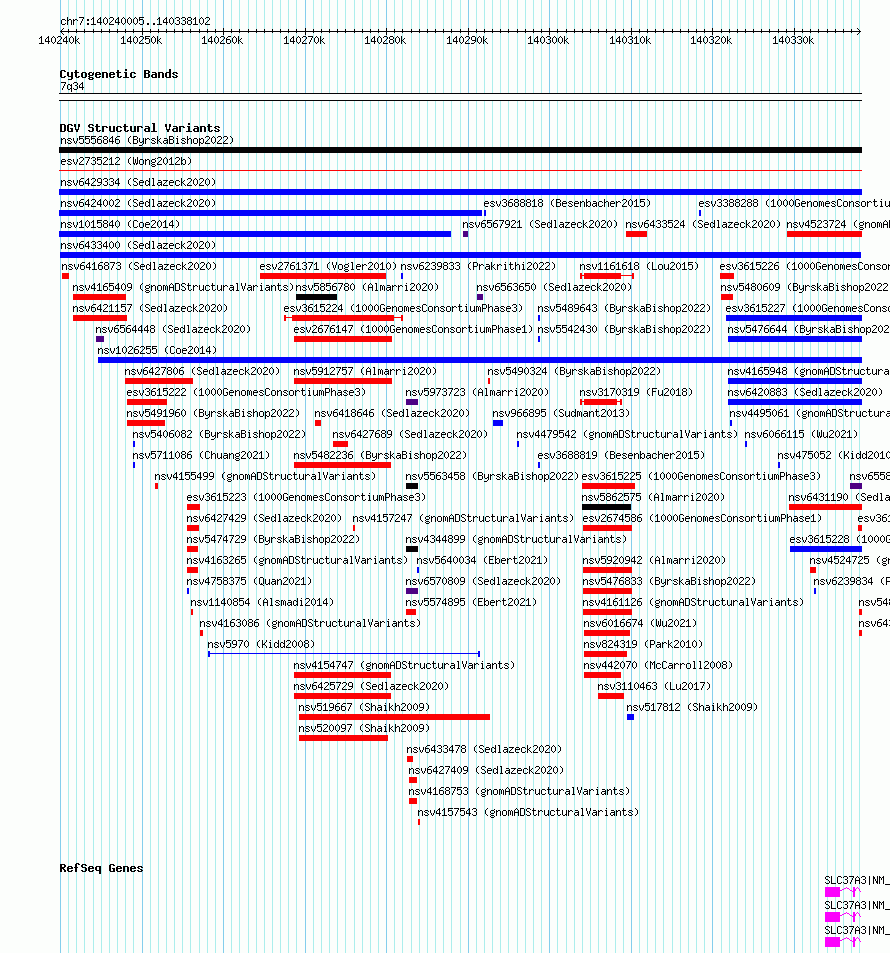Click the 7q34 cytogenetic band label
The width and height of the screenshot is (890, 953).
pyautogui.click(x=72, y=86)
